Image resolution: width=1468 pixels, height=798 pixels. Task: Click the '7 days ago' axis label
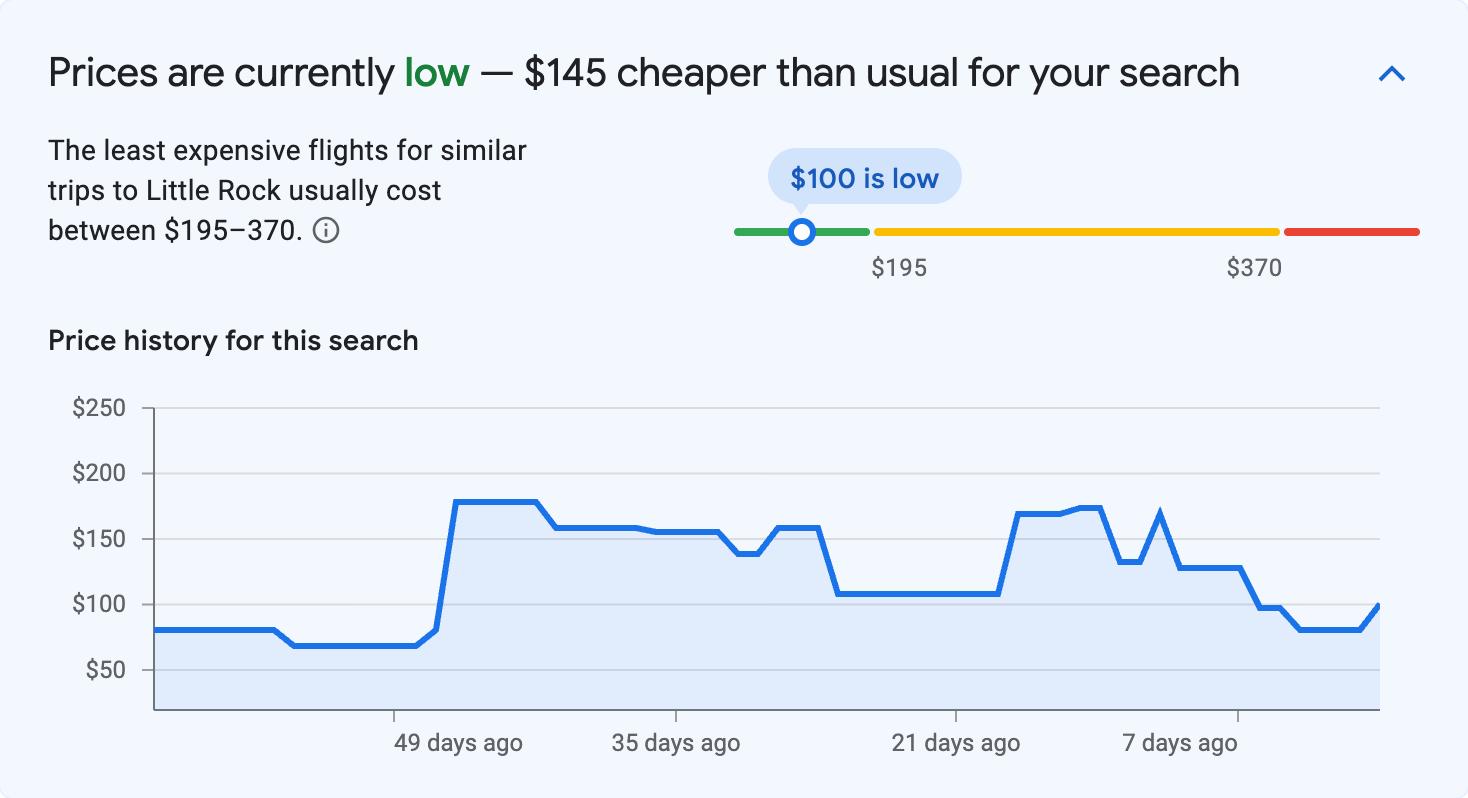[1178, 743]
